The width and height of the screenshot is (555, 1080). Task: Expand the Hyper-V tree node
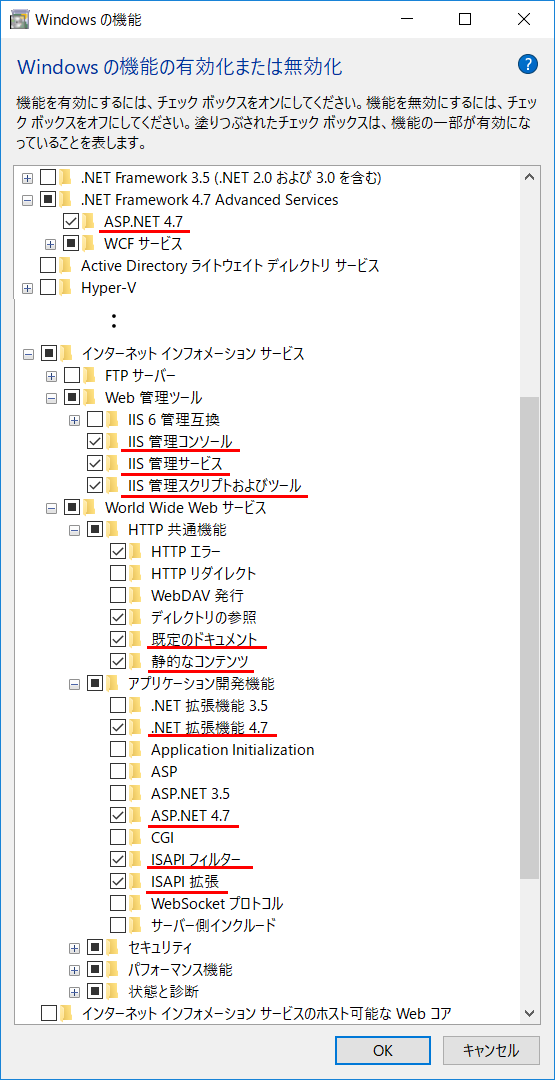tap(28, 289)
